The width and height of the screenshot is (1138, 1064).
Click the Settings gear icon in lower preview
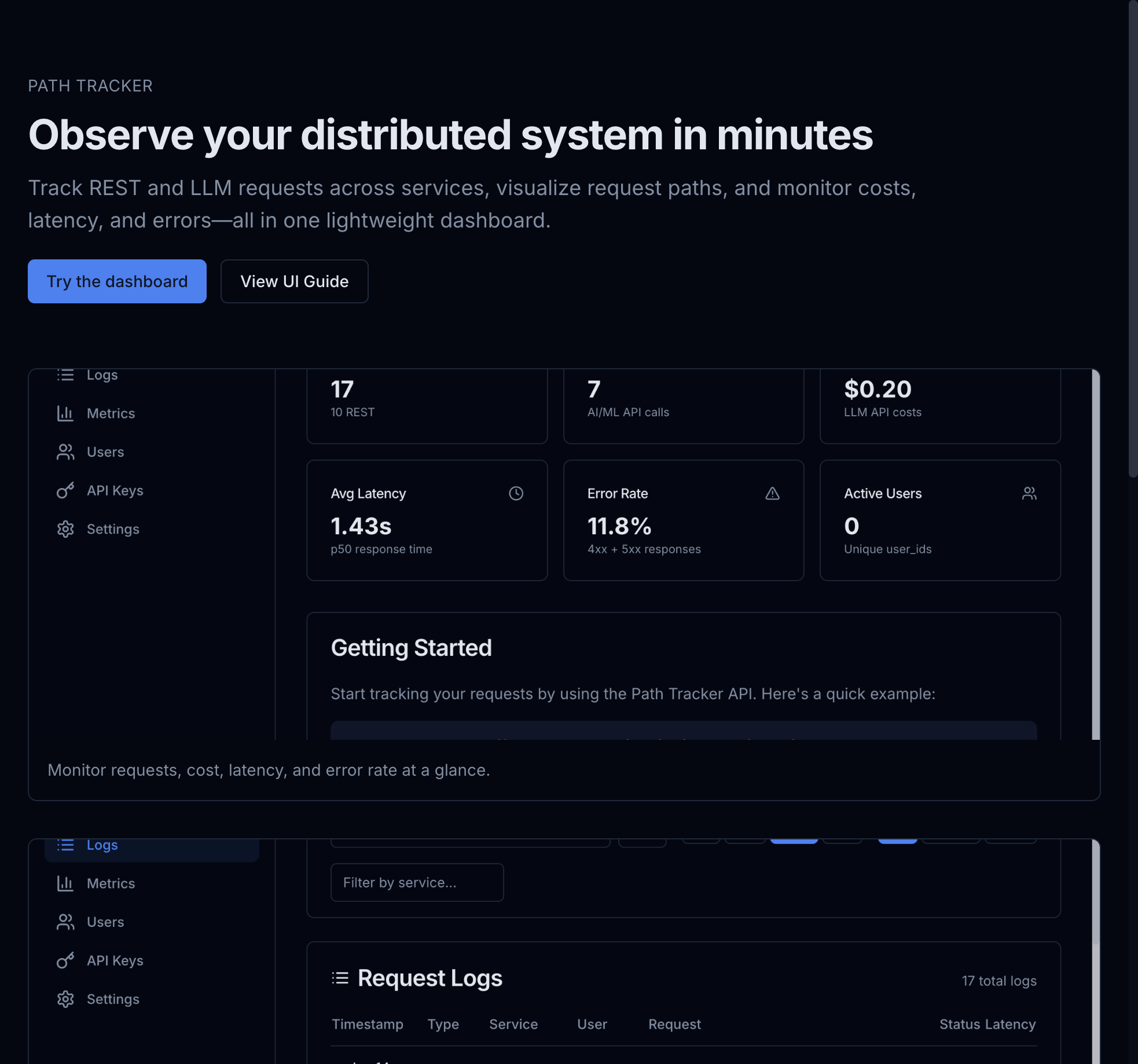[x=65, y=999]
